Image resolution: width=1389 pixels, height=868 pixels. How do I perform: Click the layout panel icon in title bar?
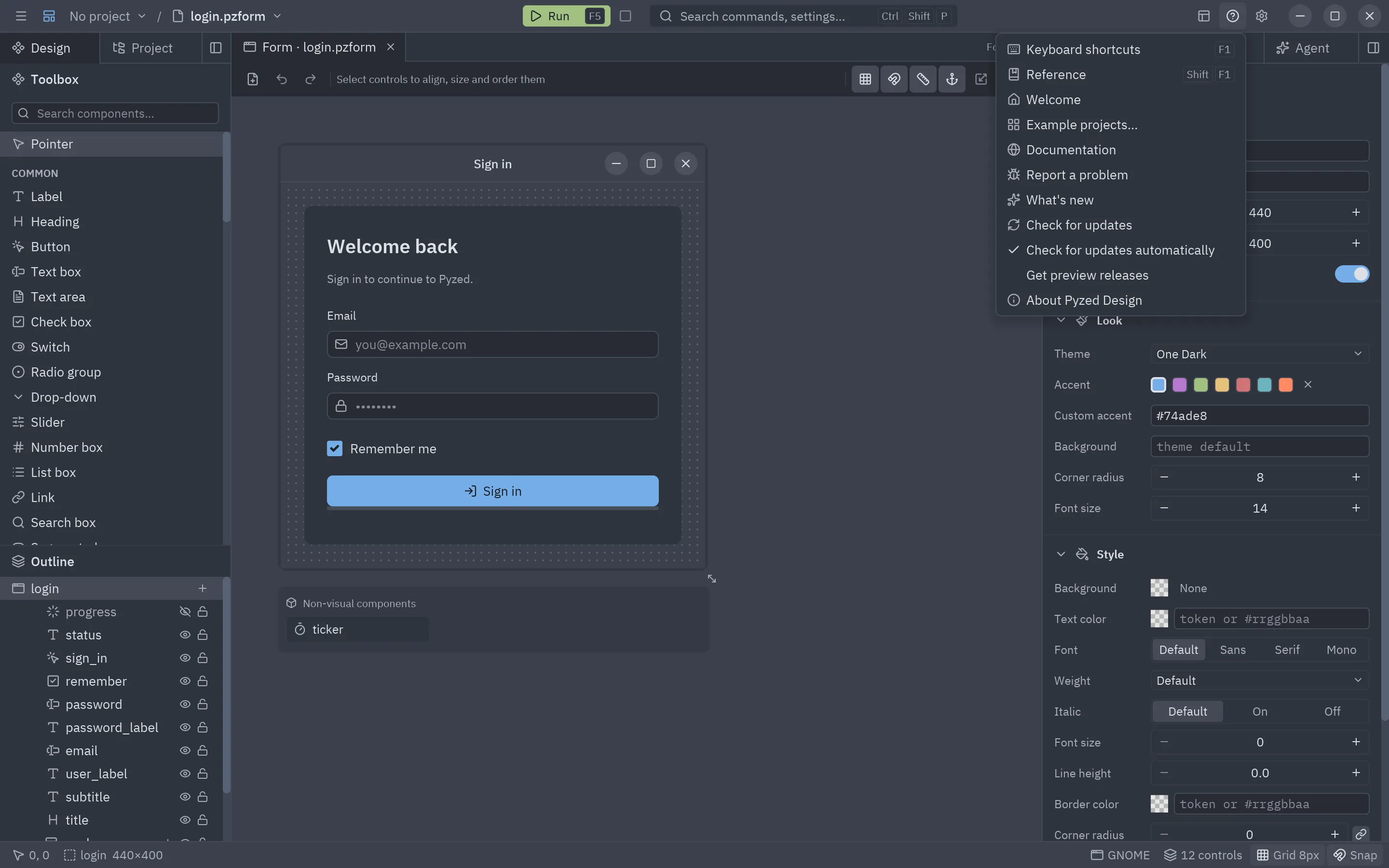tap(1204, 16)
